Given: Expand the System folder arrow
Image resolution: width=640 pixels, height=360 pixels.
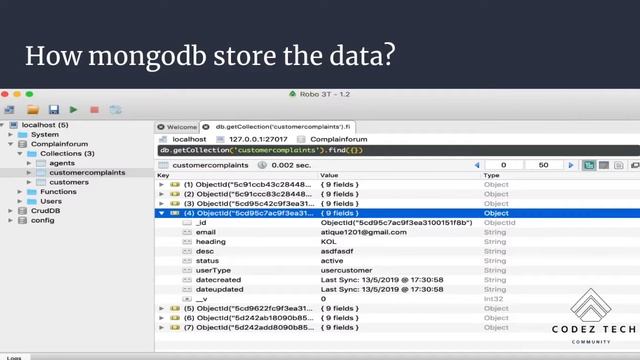Looking at the screenshot, I should click(x=11, y=134).
